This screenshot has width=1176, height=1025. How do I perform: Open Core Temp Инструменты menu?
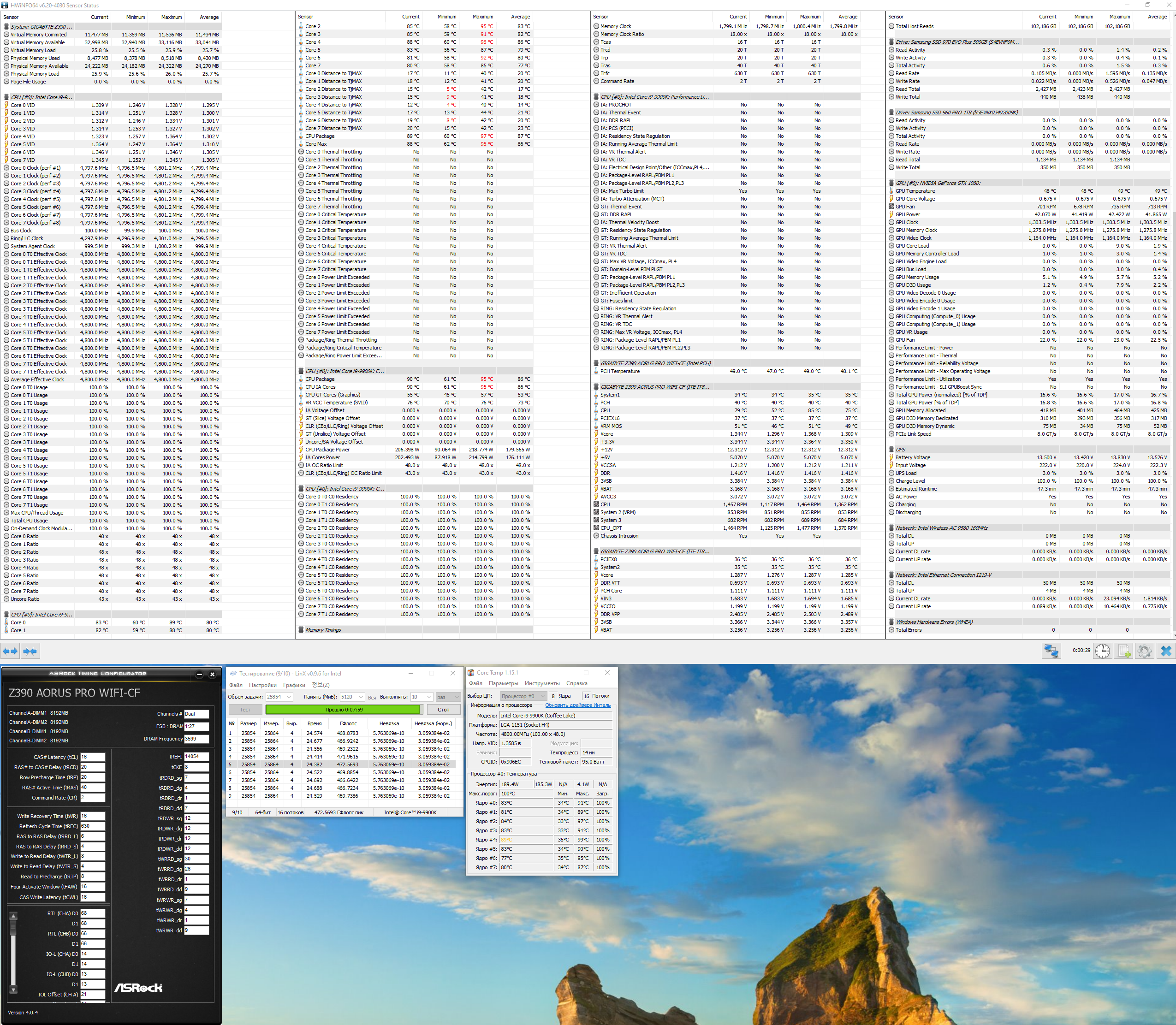click(x=542, y=683)
